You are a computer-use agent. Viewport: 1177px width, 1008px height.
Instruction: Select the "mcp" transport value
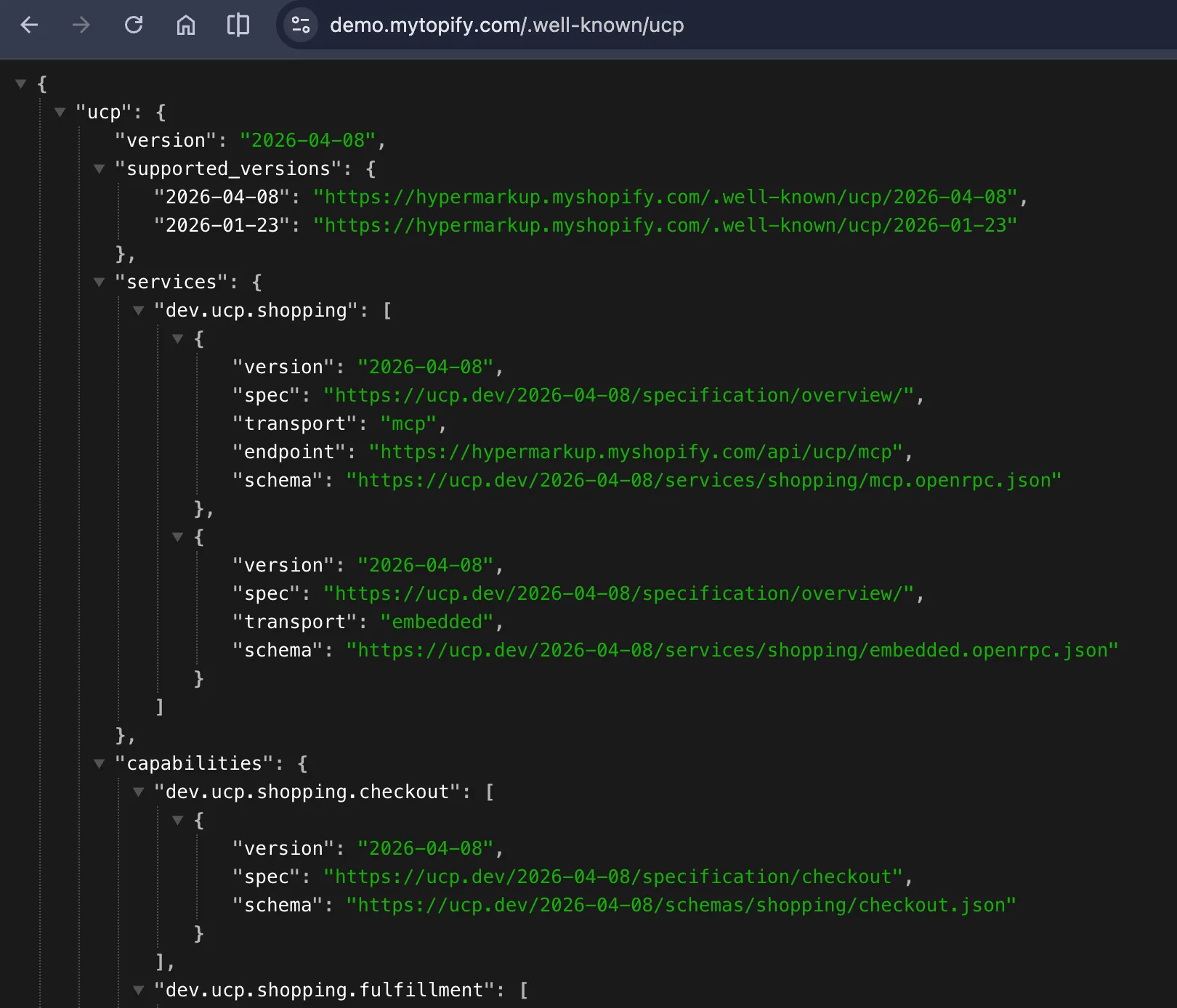tap(408, 423)
